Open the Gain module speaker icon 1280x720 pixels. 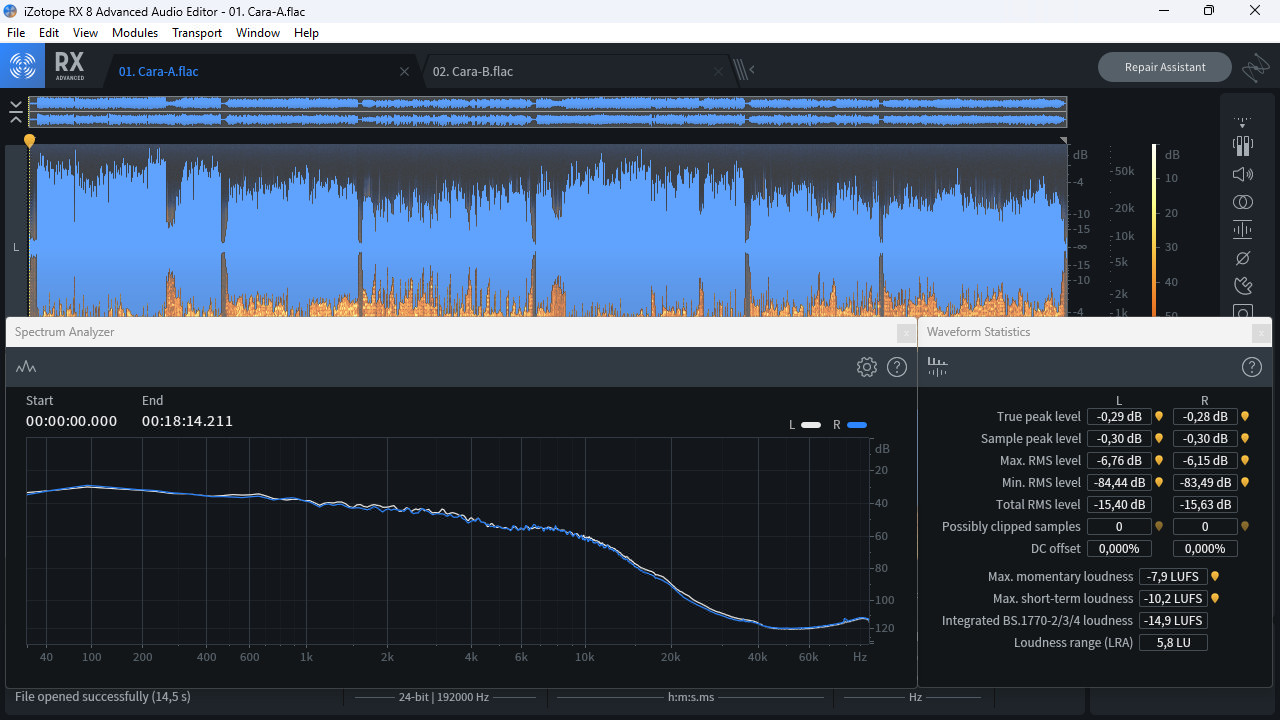(x=1242, y=174)
